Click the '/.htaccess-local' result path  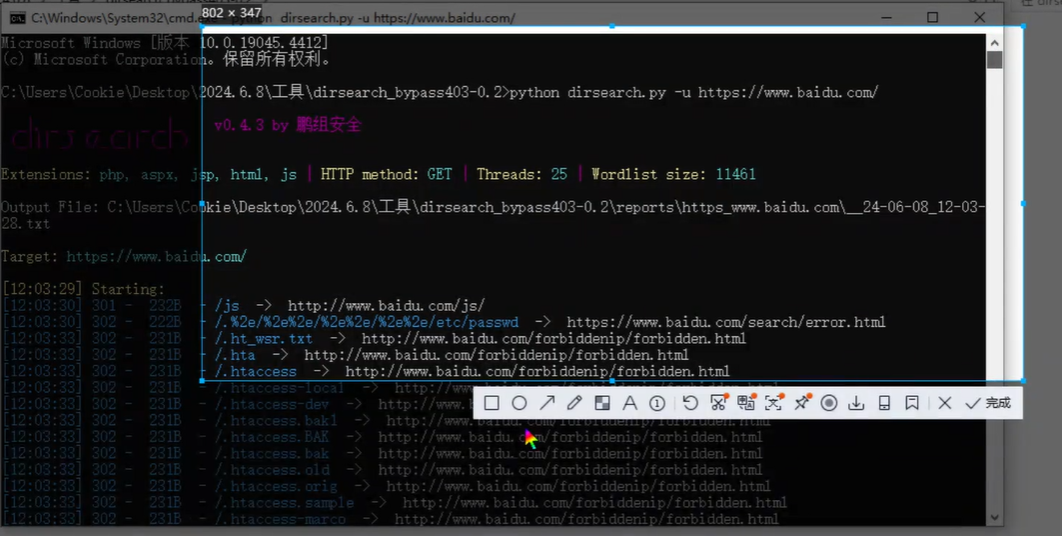pyautogui.click(x=280, y=388)
